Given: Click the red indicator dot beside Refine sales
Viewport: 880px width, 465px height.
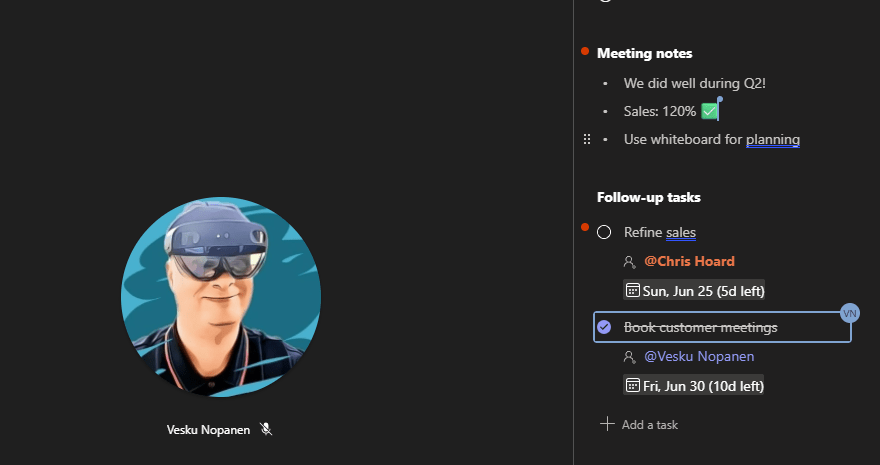Looking at the screenshot, I should point(585,227).
